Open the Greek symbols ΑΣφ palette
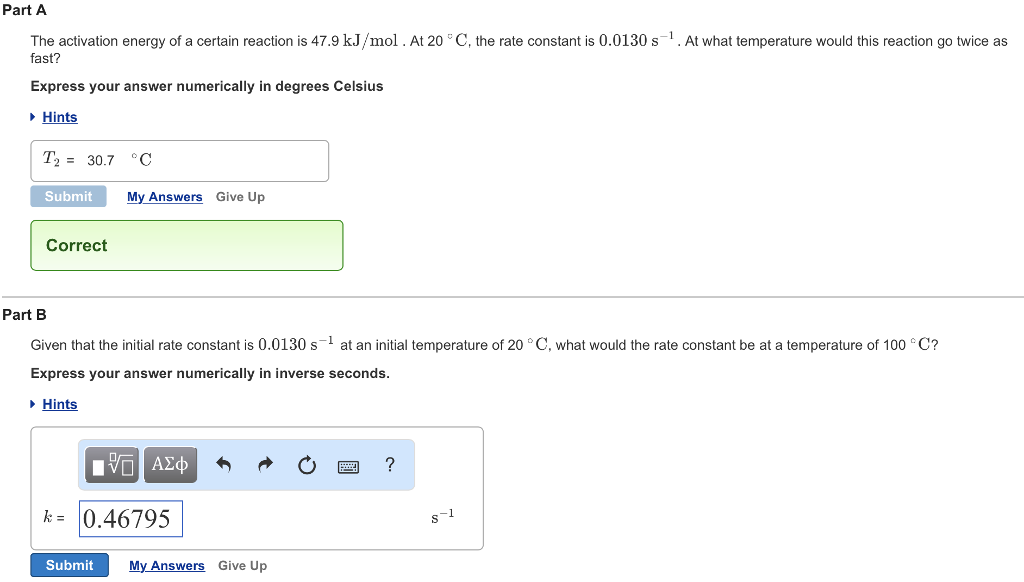The height and width of the screenshot is (582, 1024). tap(169, 464)
